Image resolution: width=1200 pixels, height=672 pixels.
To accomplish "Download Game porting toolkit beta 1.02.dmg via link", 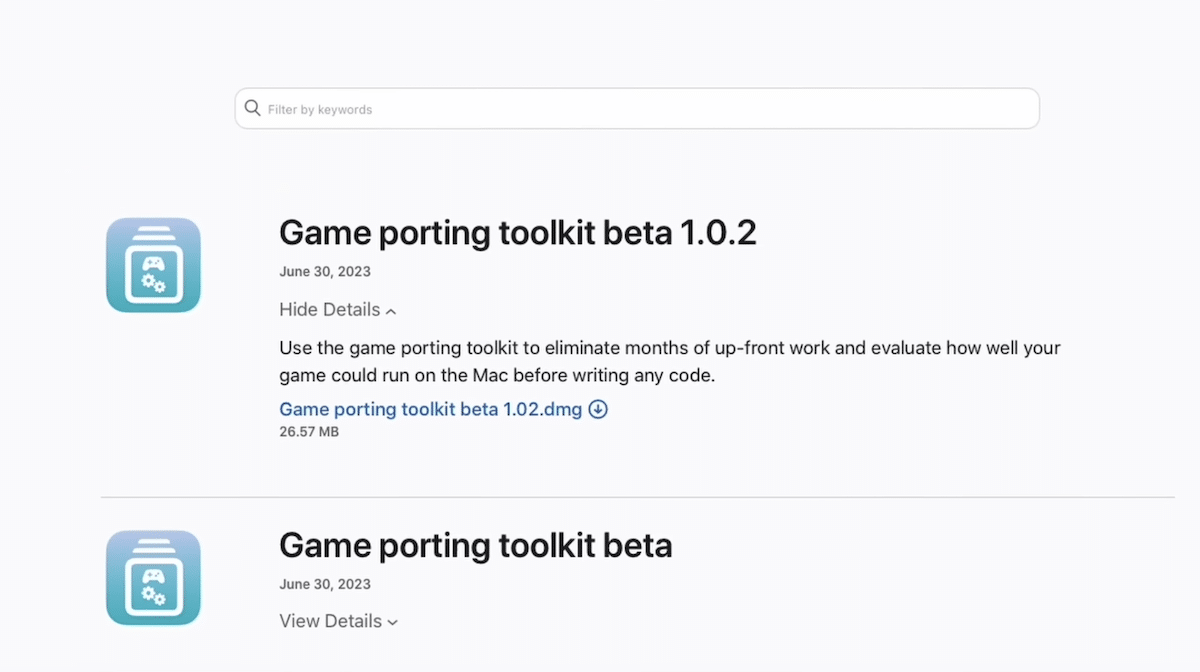I will [x=430, y=409].
